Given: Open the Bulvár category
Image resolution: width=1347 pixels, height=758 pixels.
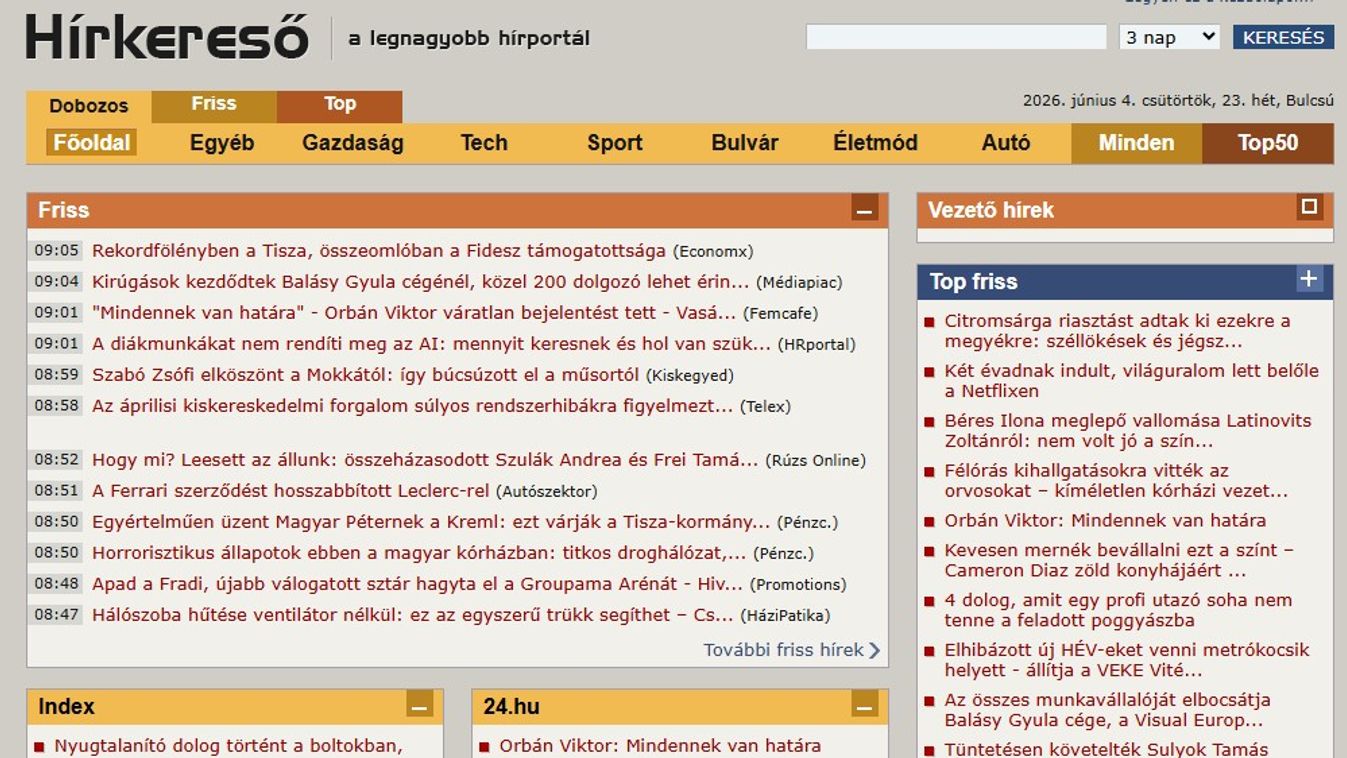Looking at the screenshot, I should (x=745, y=143).
